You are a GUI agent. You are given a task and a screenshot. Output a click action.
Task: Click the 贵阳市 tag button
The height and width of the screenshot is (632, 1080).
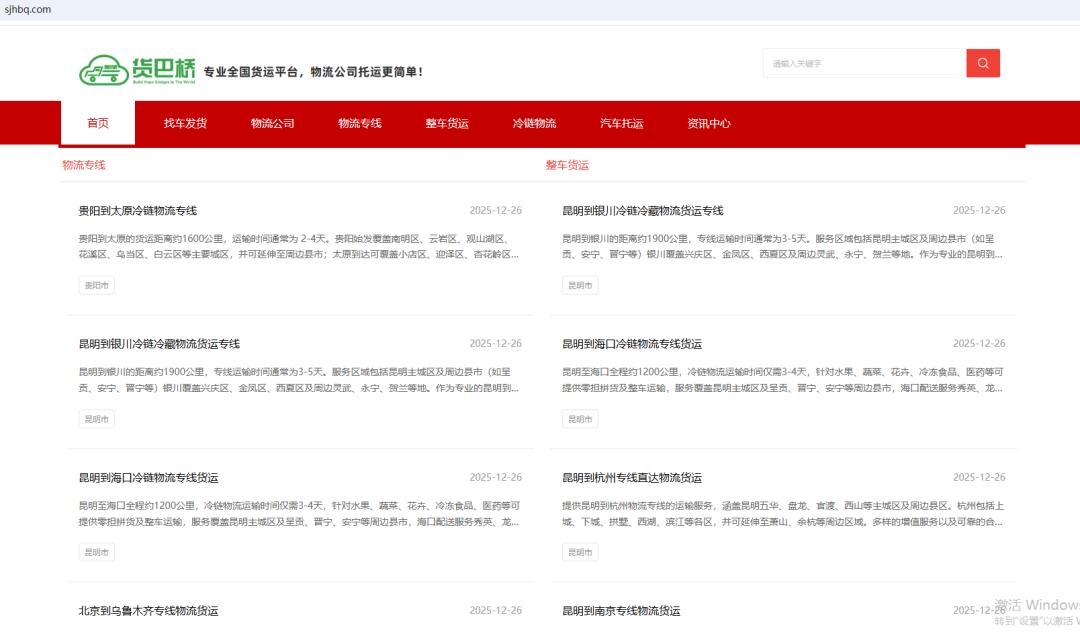click(x=97, y=285)
